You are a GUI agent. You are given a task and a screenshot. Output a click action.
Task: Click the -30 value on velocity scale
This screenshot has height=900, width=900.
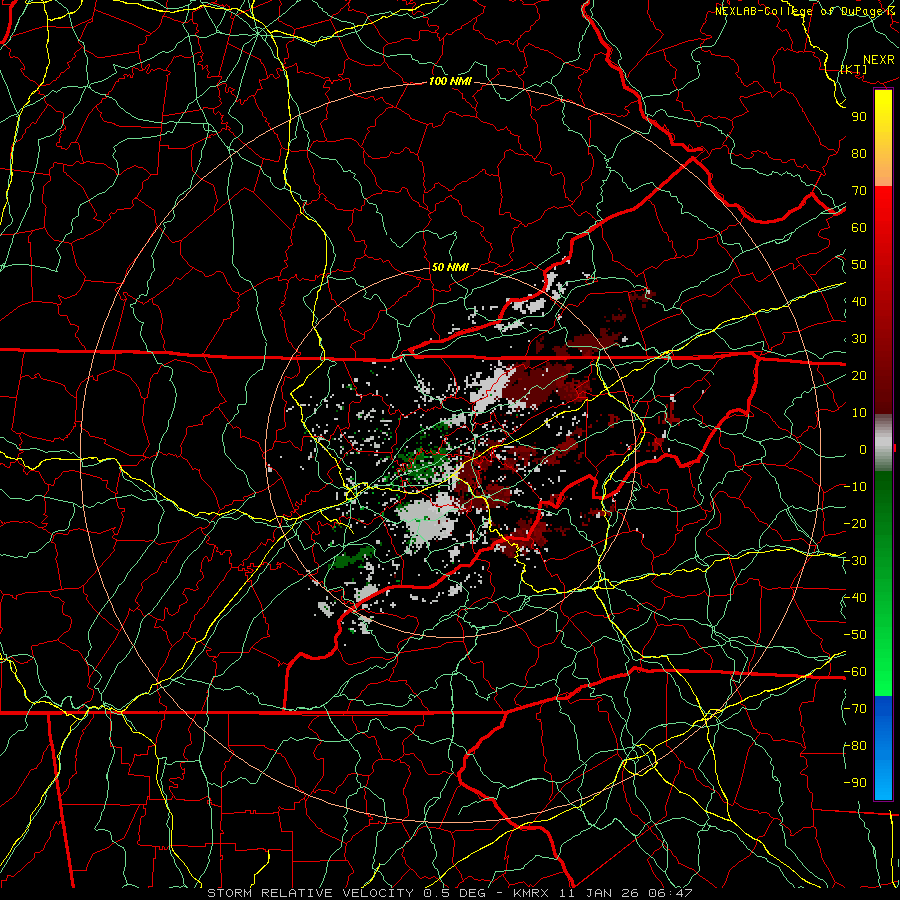click(855, 561)
